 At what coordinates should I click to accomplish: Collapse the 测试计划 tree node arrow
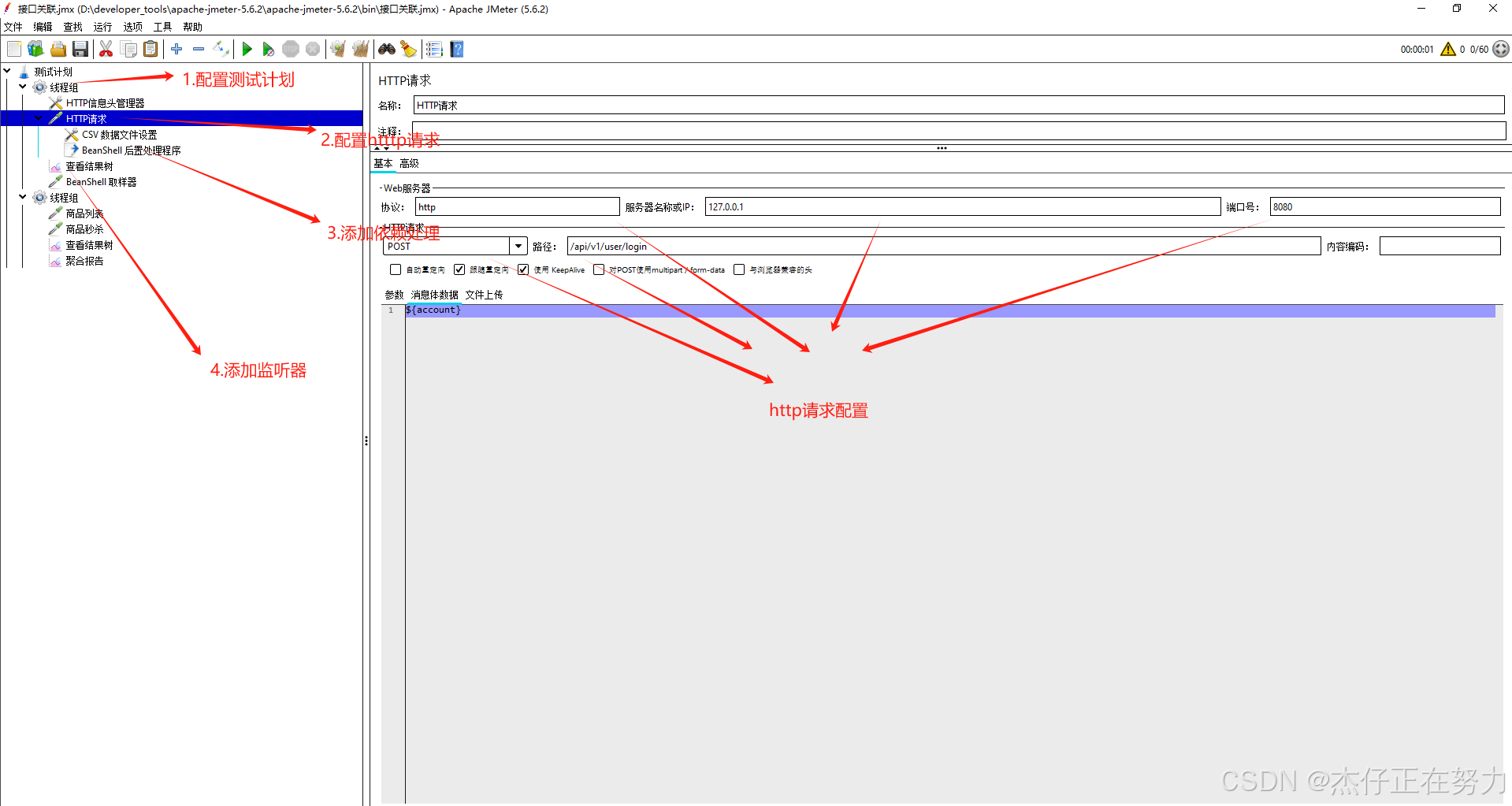click(x=7, y=71)
